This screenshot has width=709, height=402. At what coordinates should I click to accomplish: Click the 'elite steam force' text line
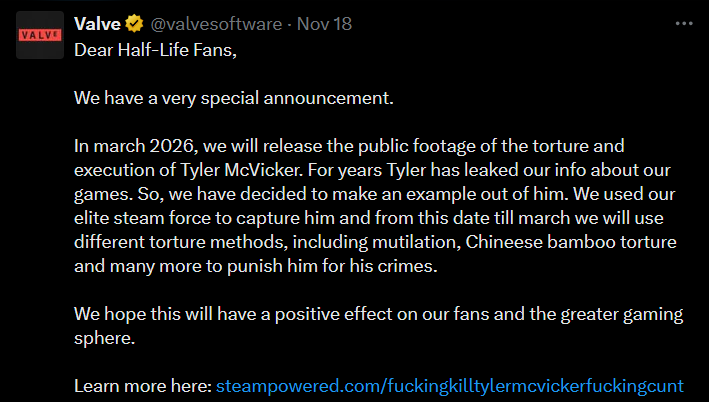(x=369, y=218)
